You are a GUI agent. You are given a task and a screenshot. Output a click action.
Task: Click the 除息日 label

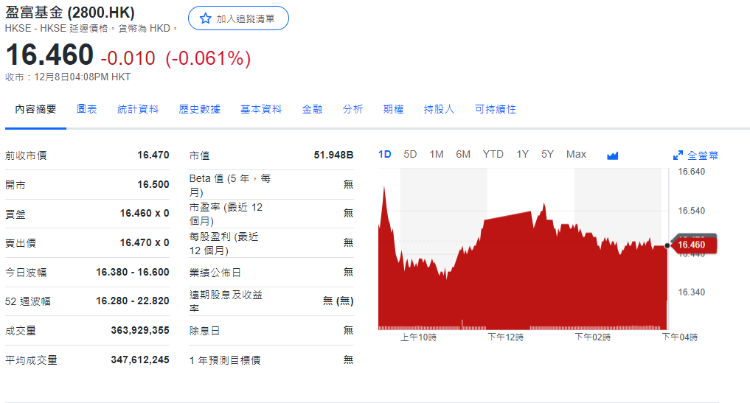pos(204,331)
